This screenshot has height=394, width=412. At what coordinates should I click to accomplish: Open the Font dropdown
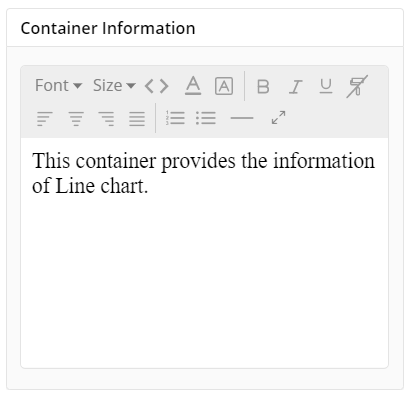pyautogui.click(x=58, y=86)
